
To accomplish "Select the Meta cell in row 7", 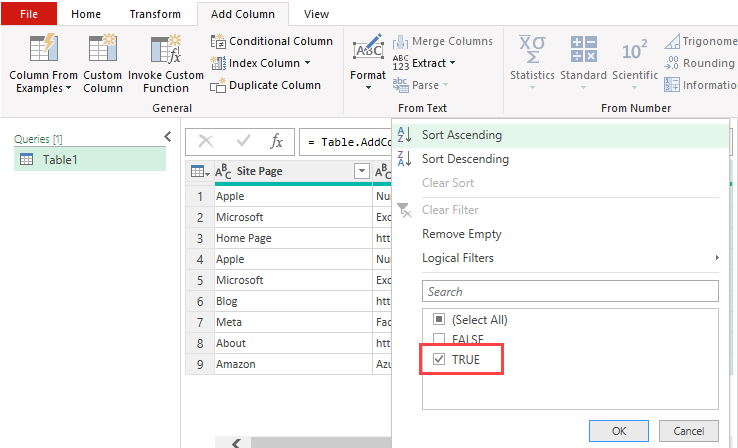I will point(293,322).
